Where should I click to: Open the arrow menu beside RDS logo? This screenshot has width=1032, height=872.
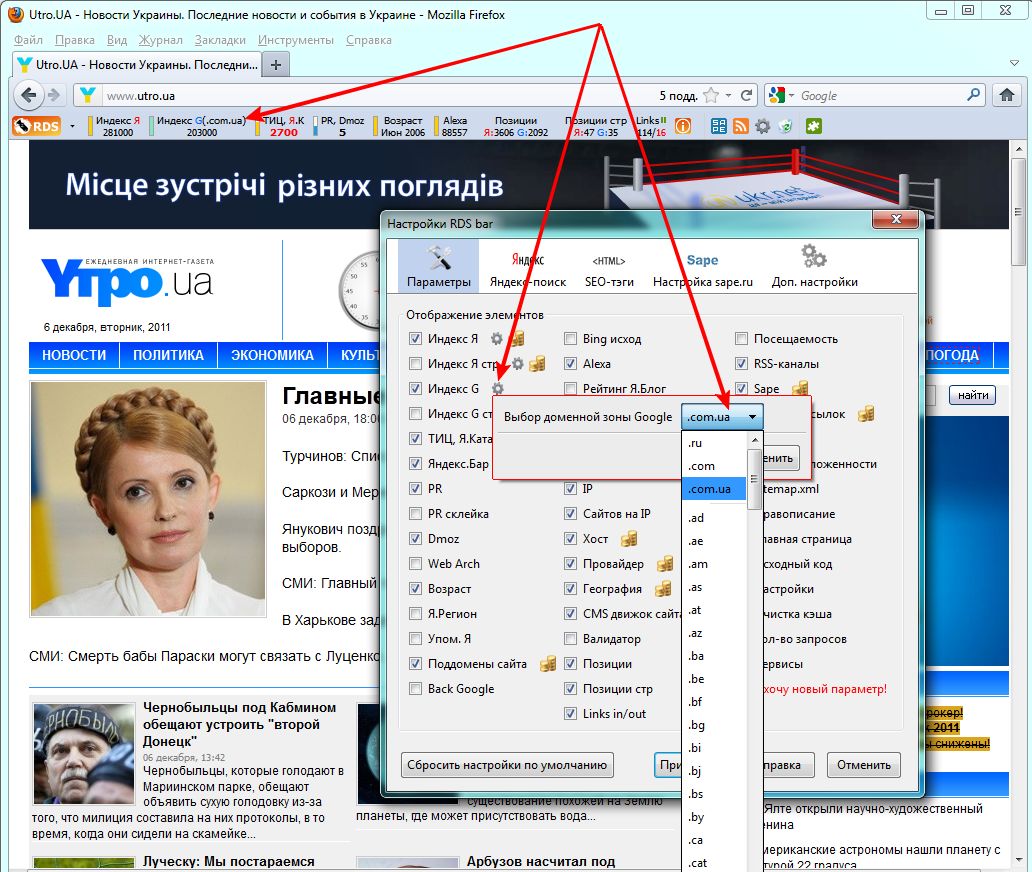tap(72, 126)
